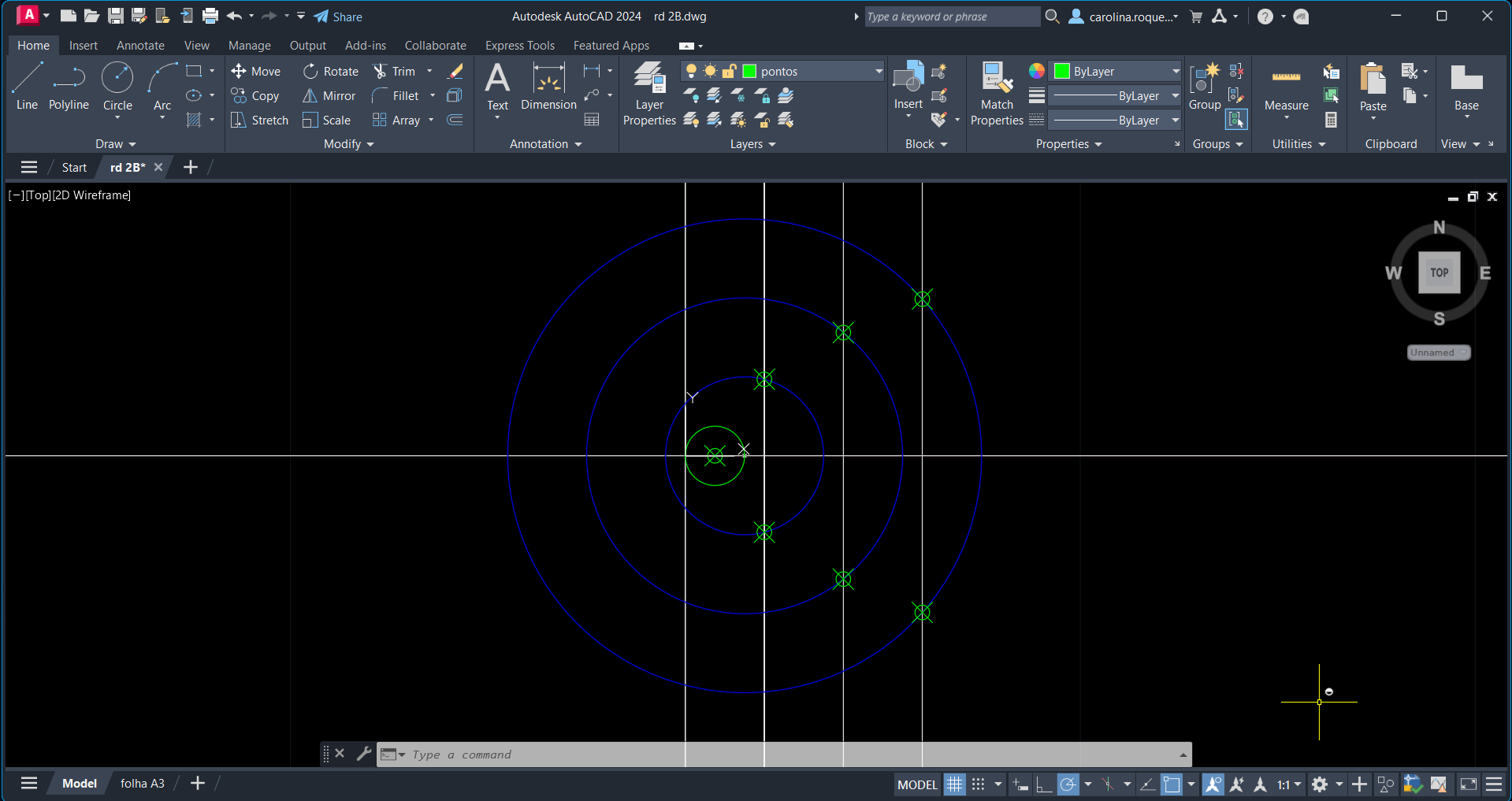Switch to folha A3 layout tab
This screenshot has height=801, width=1512.
(143, 783)
